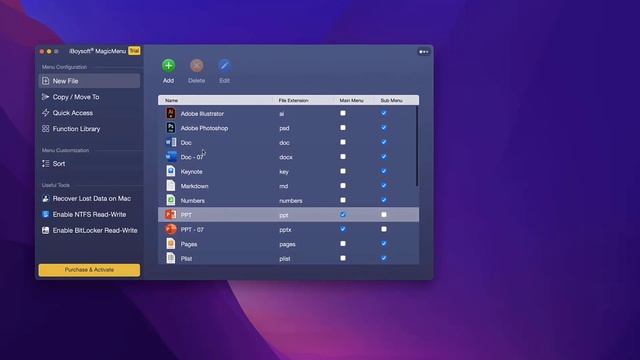Open Enable NTFS Read-Write tool
This screenshot has height=360, width=640.
coord(89,214)
